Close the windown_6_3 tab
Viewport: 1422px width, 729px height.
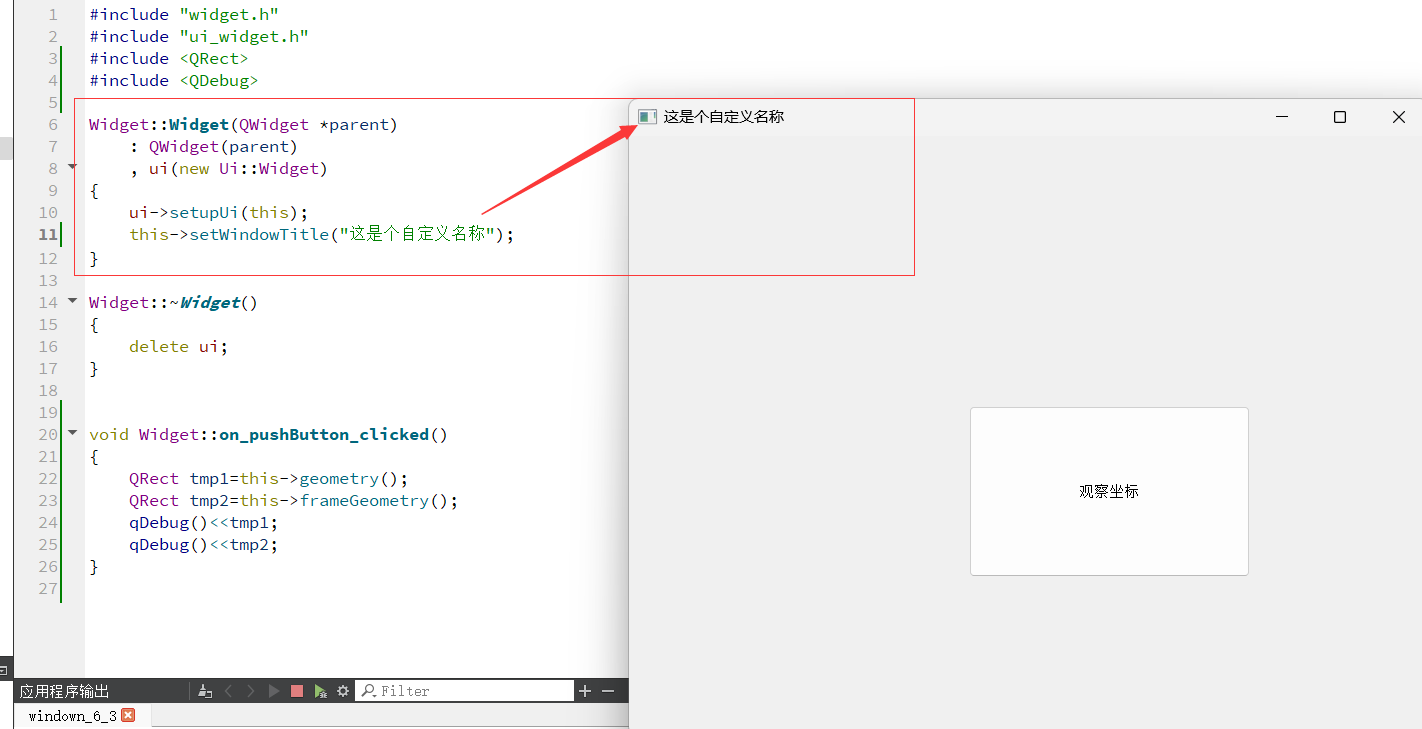[127, 715]
